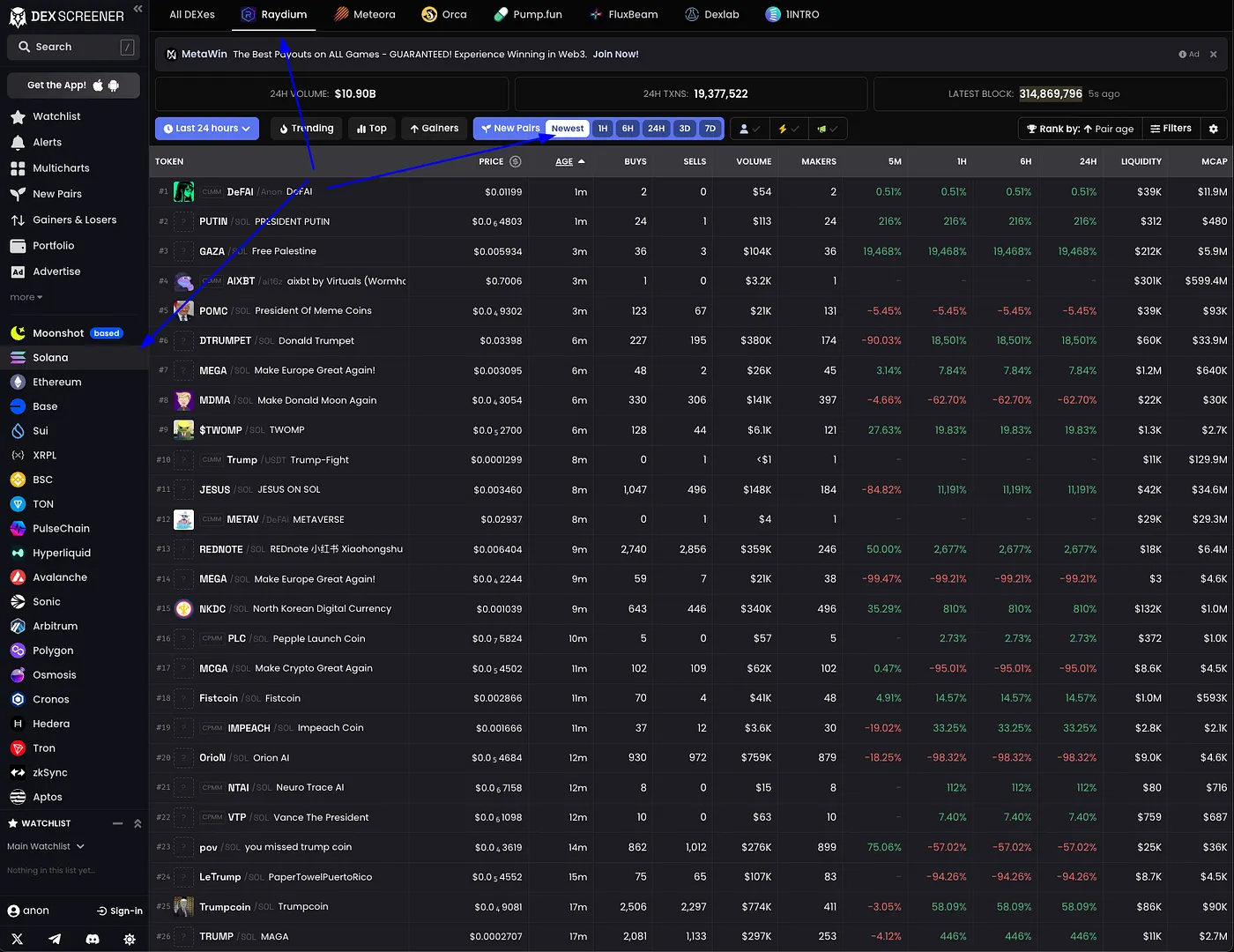
Task: Toggle the green megaphone ads filter
Action: tap(827, 129)
